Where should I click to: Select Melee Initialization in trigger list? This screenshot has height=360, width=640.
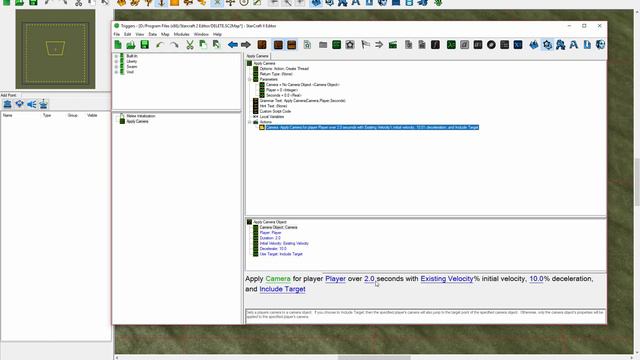tap(140, 116)
